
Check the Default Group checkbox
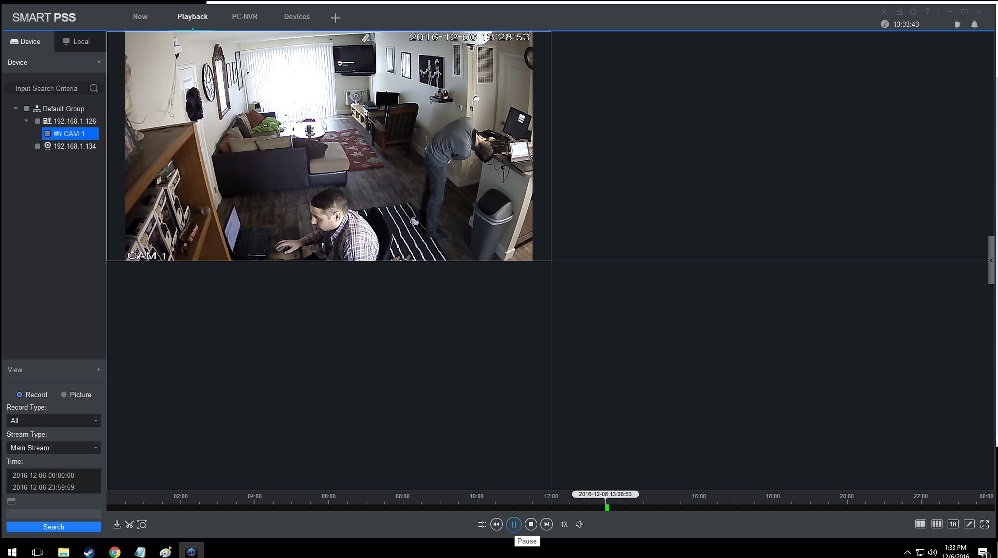click(26, 109)
